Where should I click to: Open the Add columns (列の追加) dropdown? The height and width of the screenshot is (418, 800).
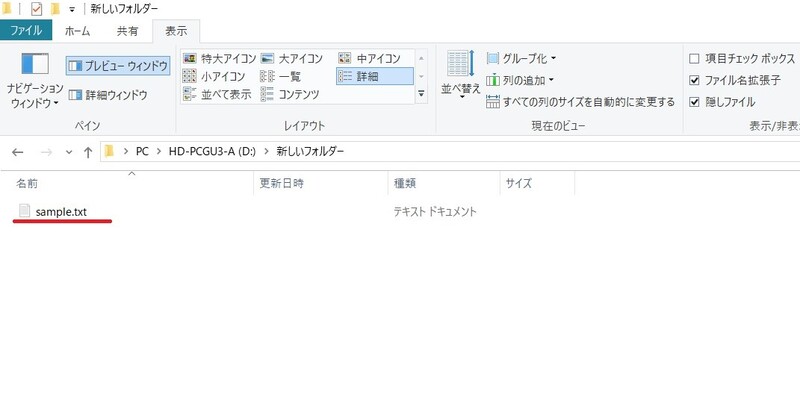point(520,80)
